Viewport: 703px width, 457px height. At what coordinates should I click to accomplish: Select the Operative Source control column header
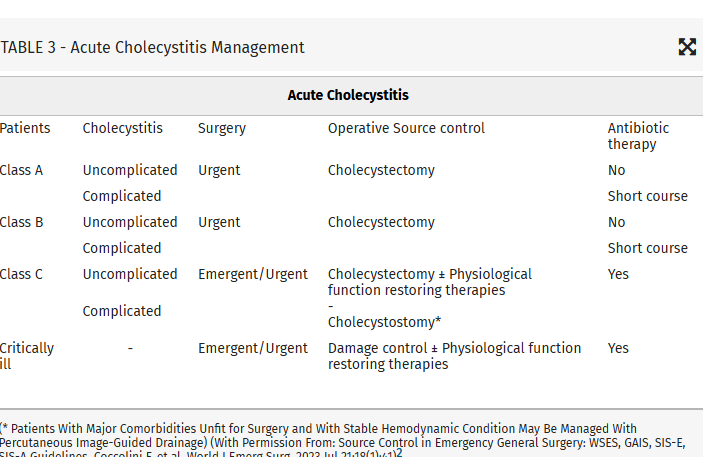406,129
